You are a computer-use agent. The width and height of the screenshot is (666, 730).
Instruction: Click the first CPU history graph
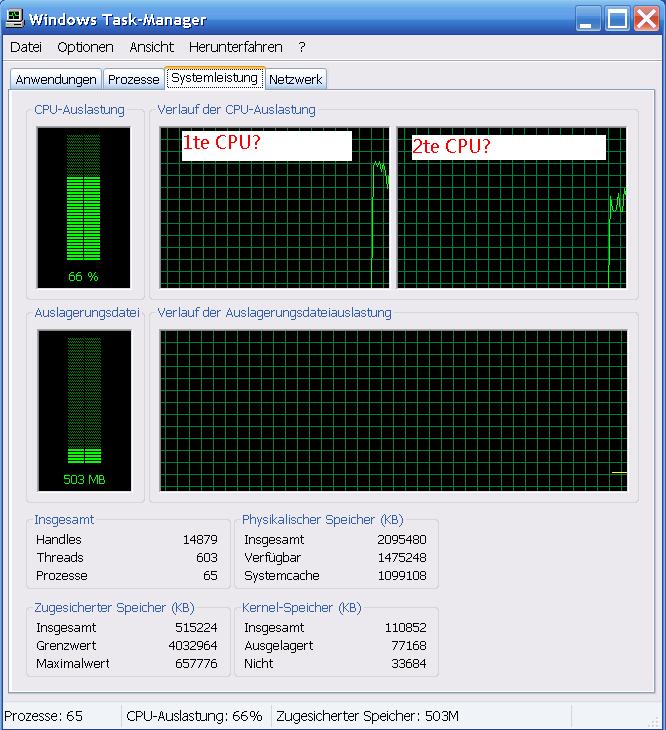coord(275,208)
